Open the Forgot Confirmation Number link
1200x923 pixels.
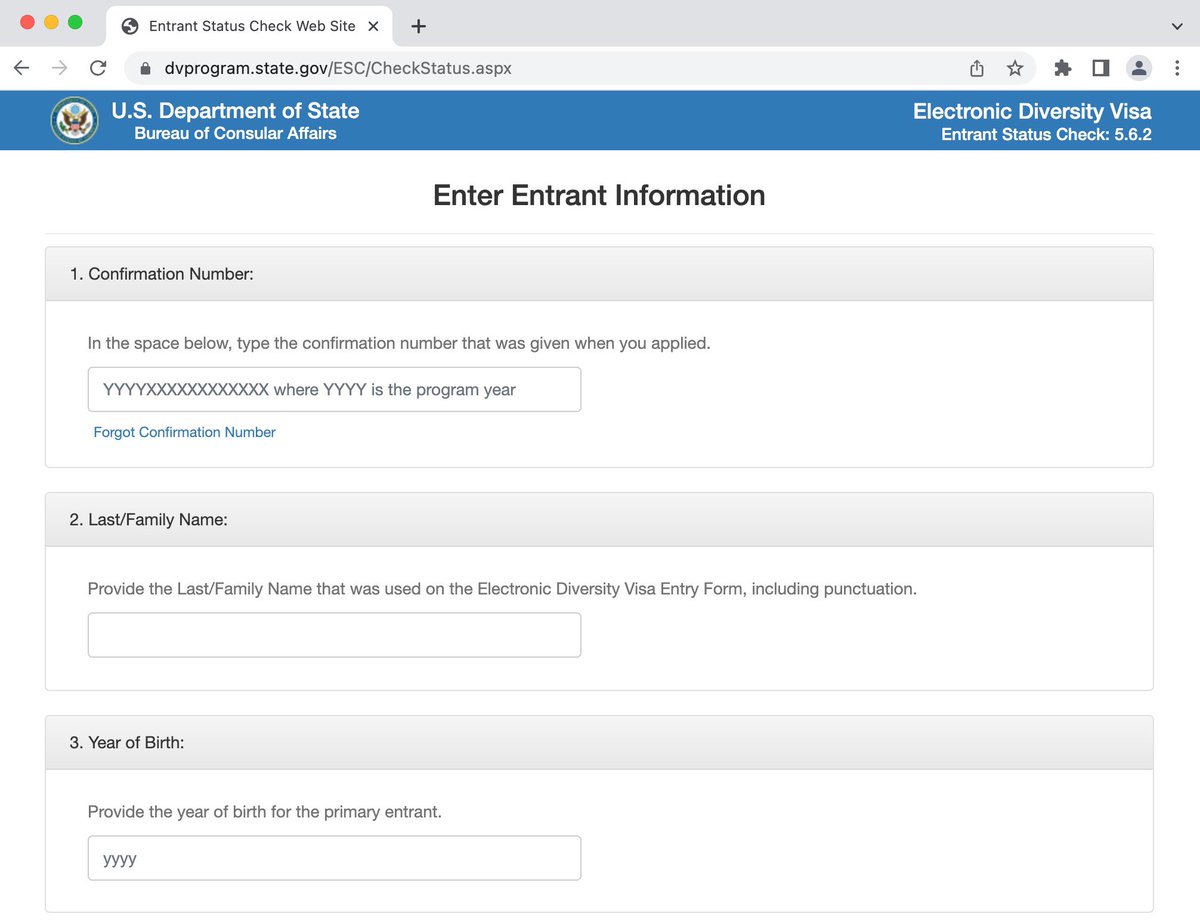[184, 432]
